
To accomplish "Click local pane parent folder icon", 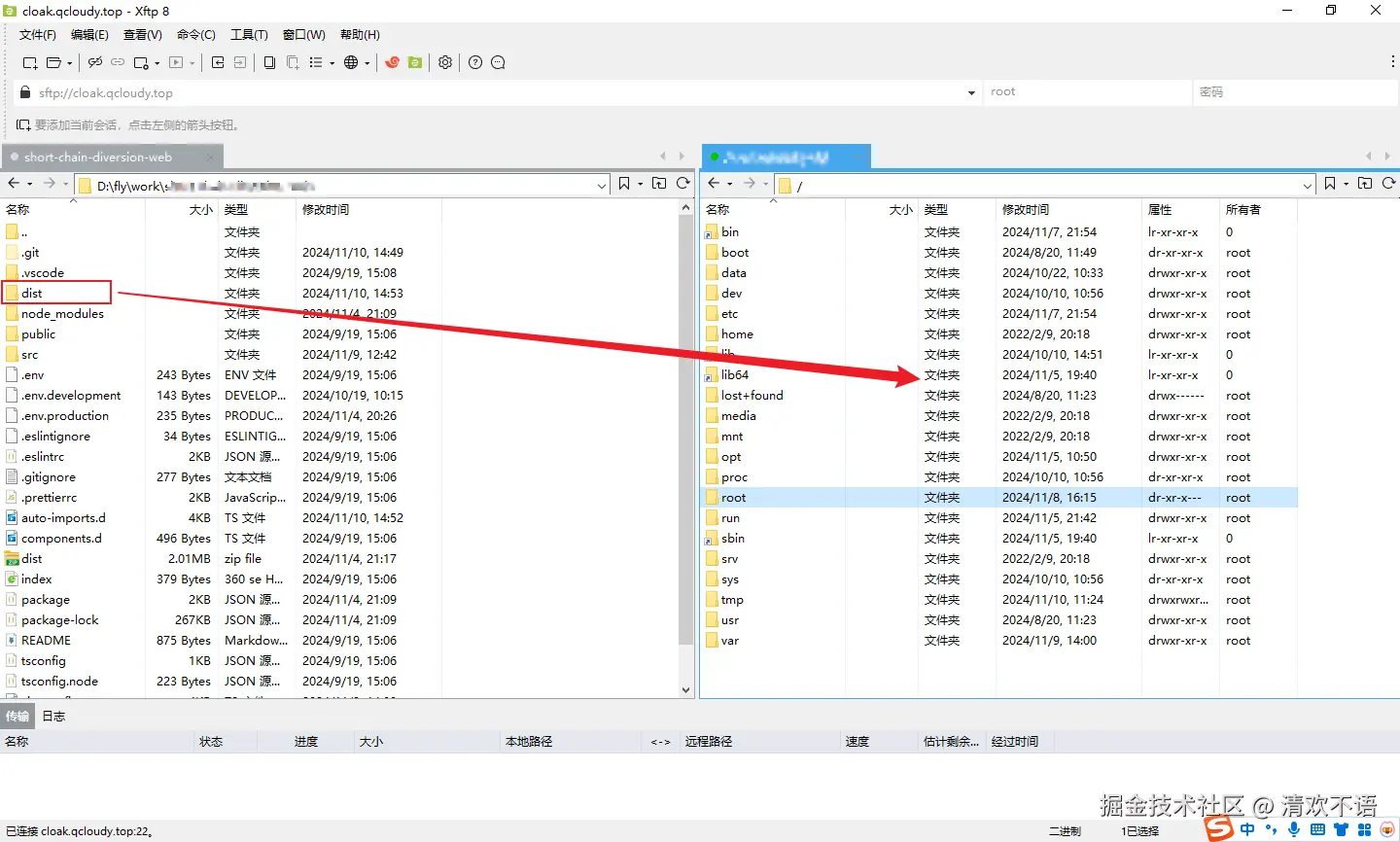I will click(x=659, y=183).
